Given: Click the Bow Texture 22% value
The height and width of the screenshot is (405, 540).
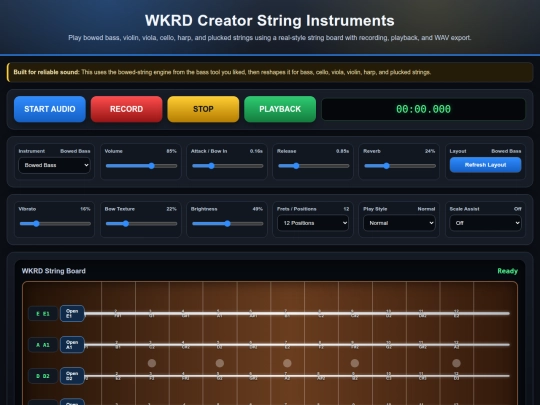Looking at the screenshot, I should 171,209.
